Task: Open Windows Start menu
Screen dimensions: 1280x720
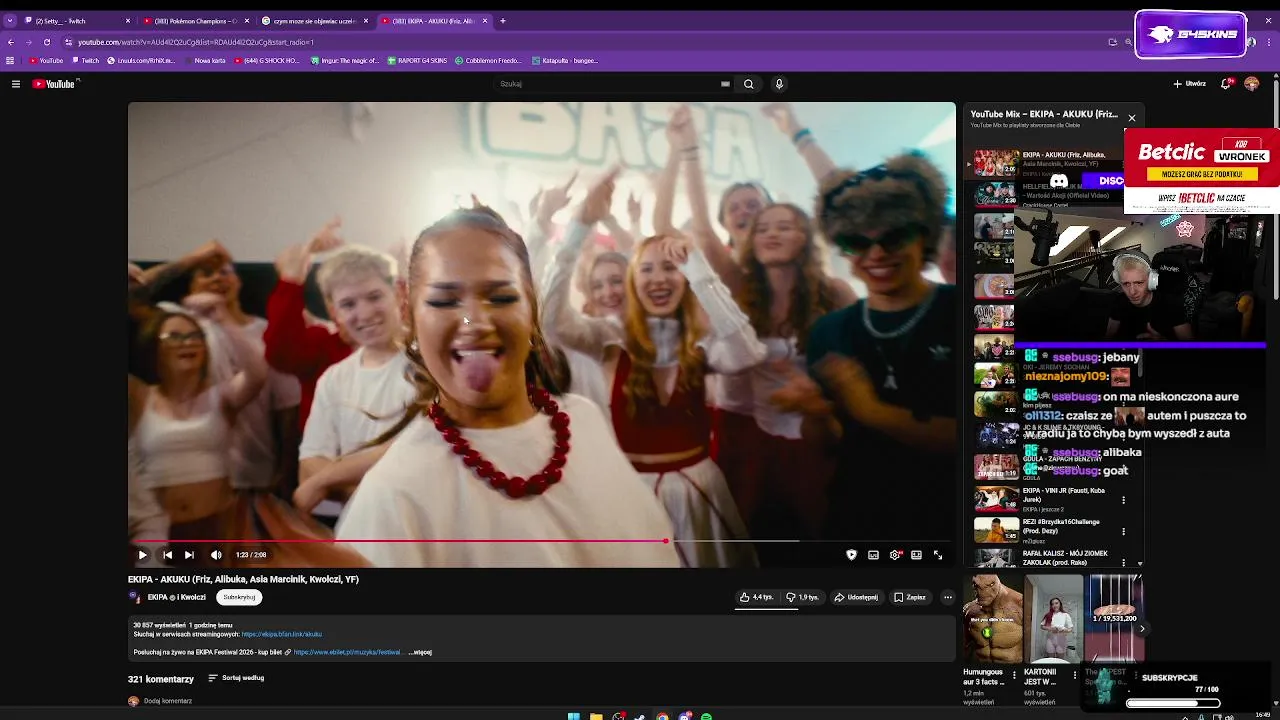Action: coord(574,716)
